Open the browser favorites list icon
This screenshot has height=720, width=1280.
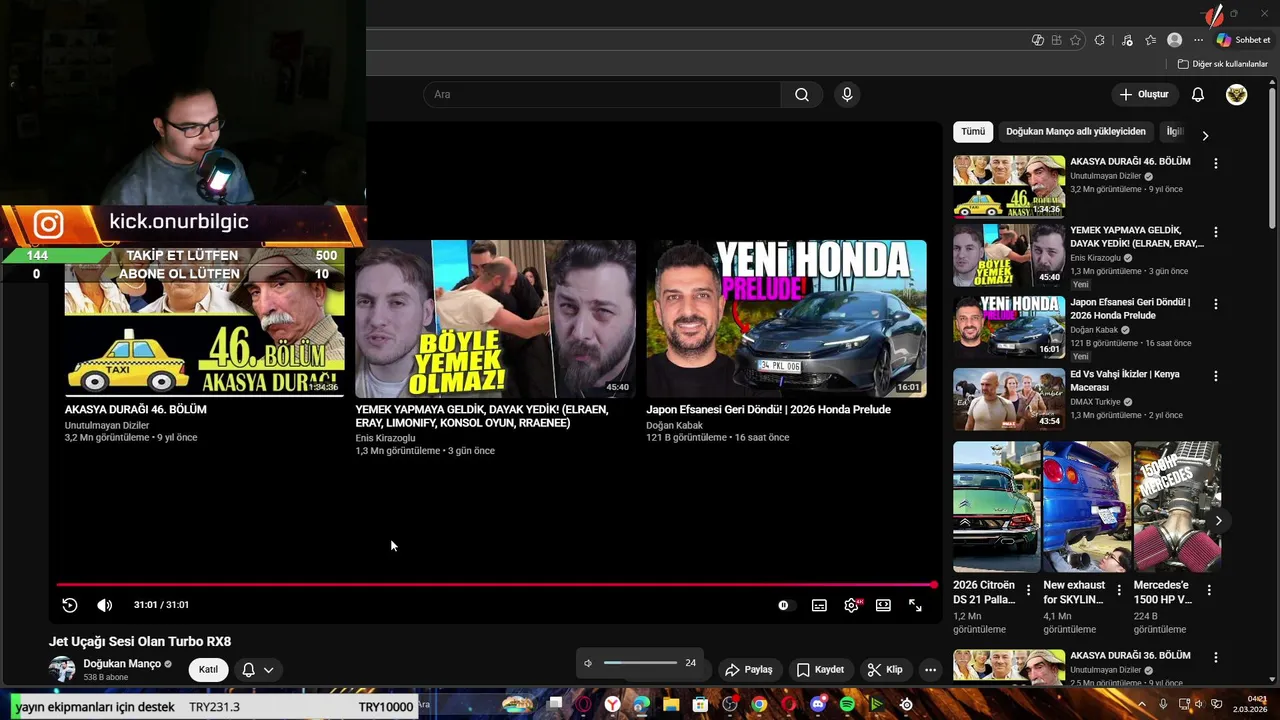[1151, 40]
